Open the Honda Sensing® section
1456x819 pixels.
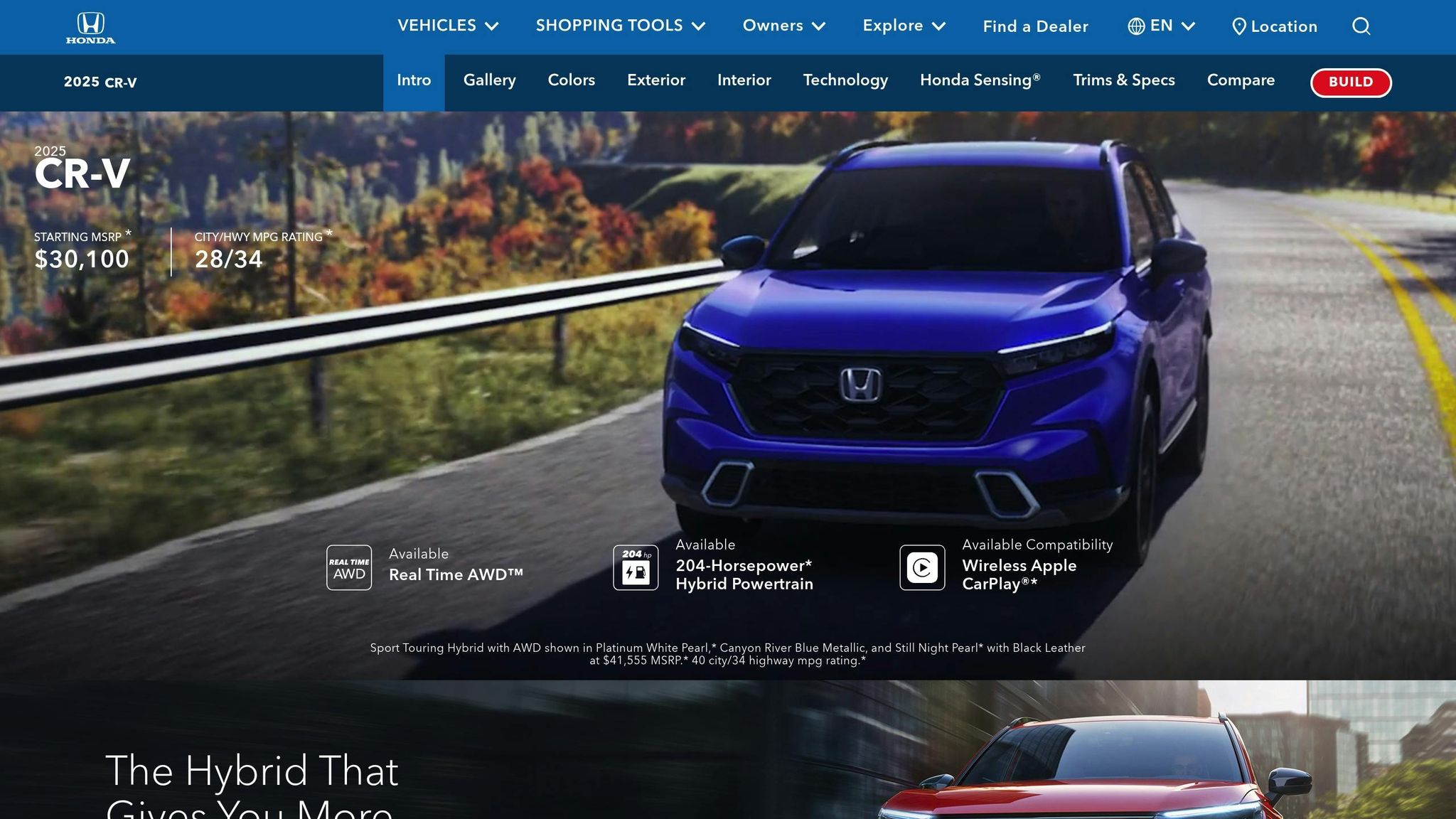click(x=980, y=80)
